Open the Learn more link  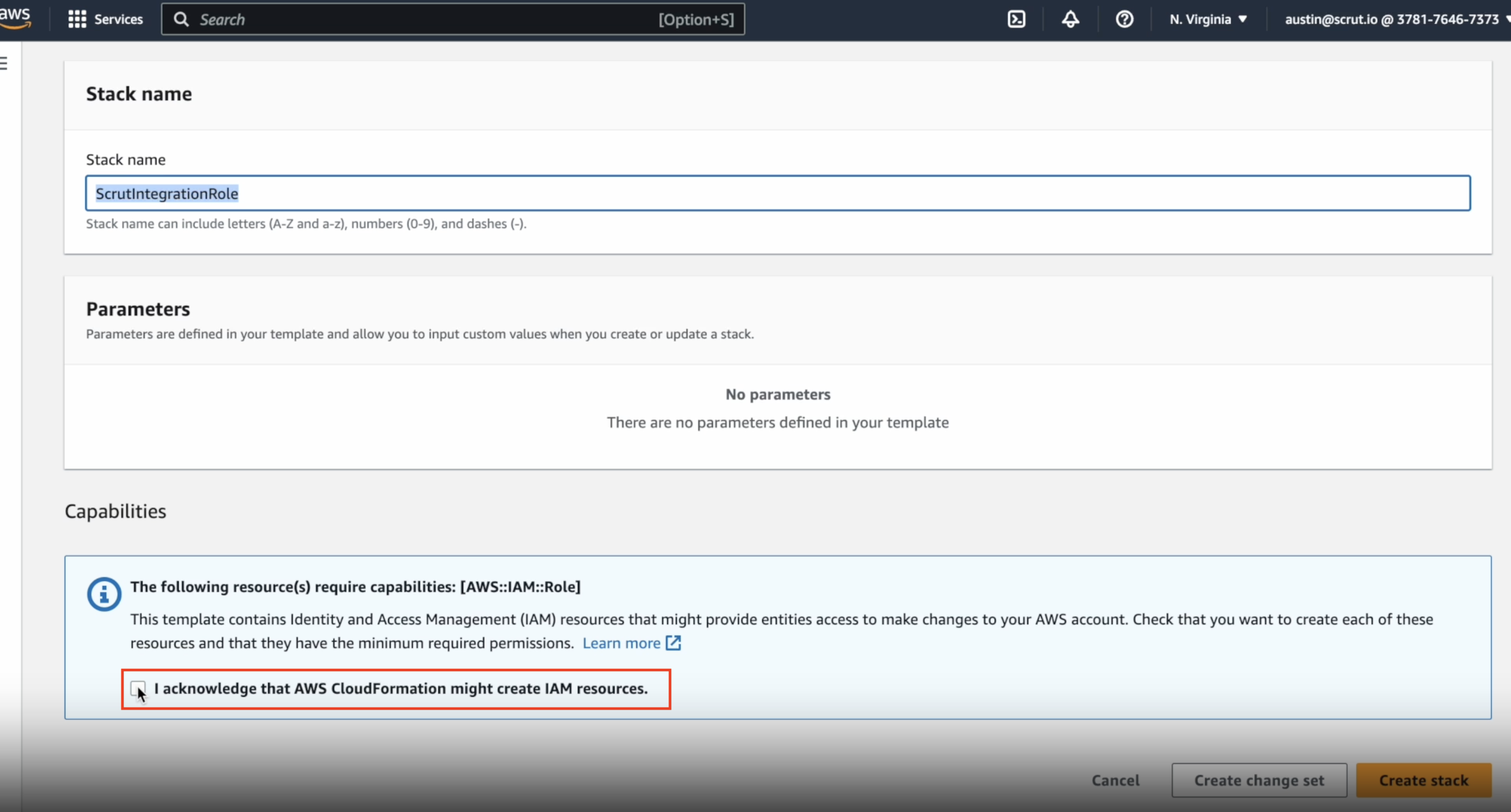[x=621, y=643]
